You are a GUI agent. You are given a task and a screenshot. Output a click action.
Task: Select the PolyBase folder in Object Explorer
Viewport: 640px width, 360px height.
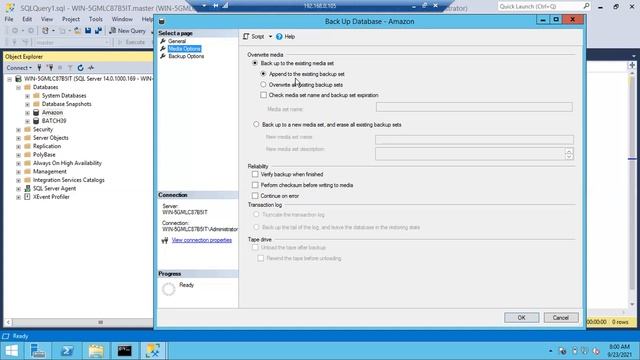coord(44,155)
